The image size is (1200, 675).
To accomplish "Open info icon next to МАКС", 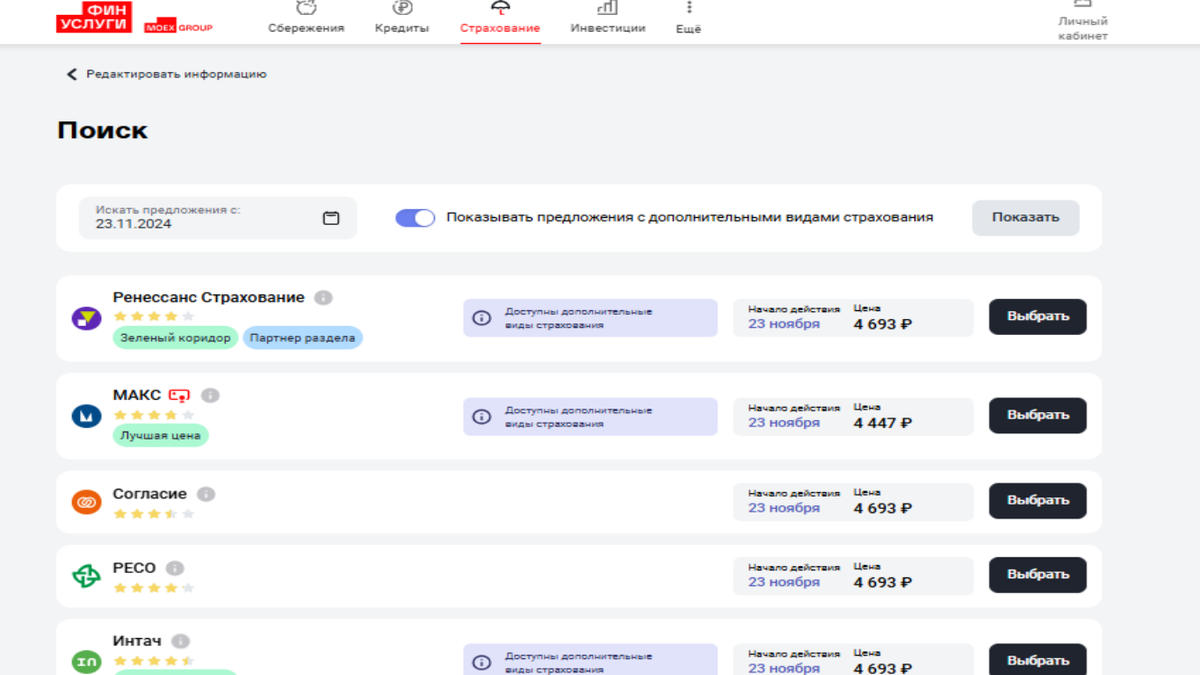I will click(210, 395).
